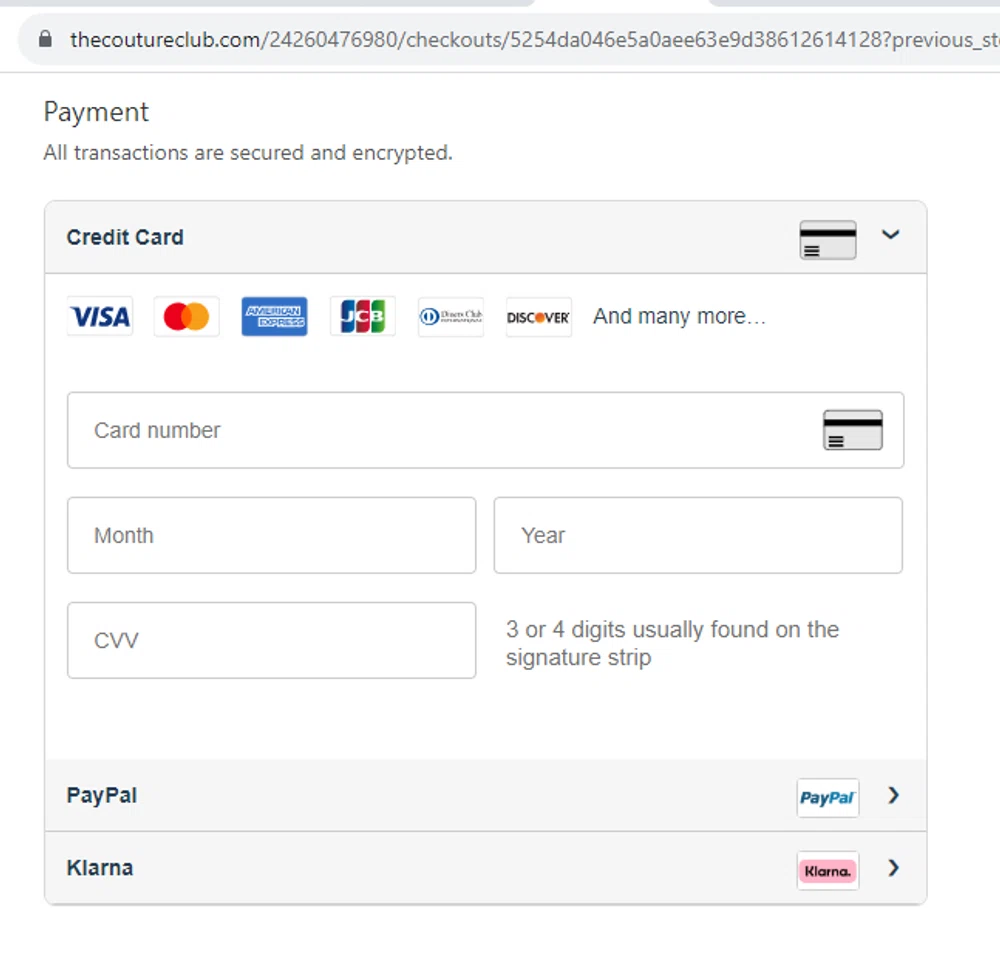Click the PayPal logo badge
The image size is (1000, 955).
pyautogui.click(x=827, y=797)
